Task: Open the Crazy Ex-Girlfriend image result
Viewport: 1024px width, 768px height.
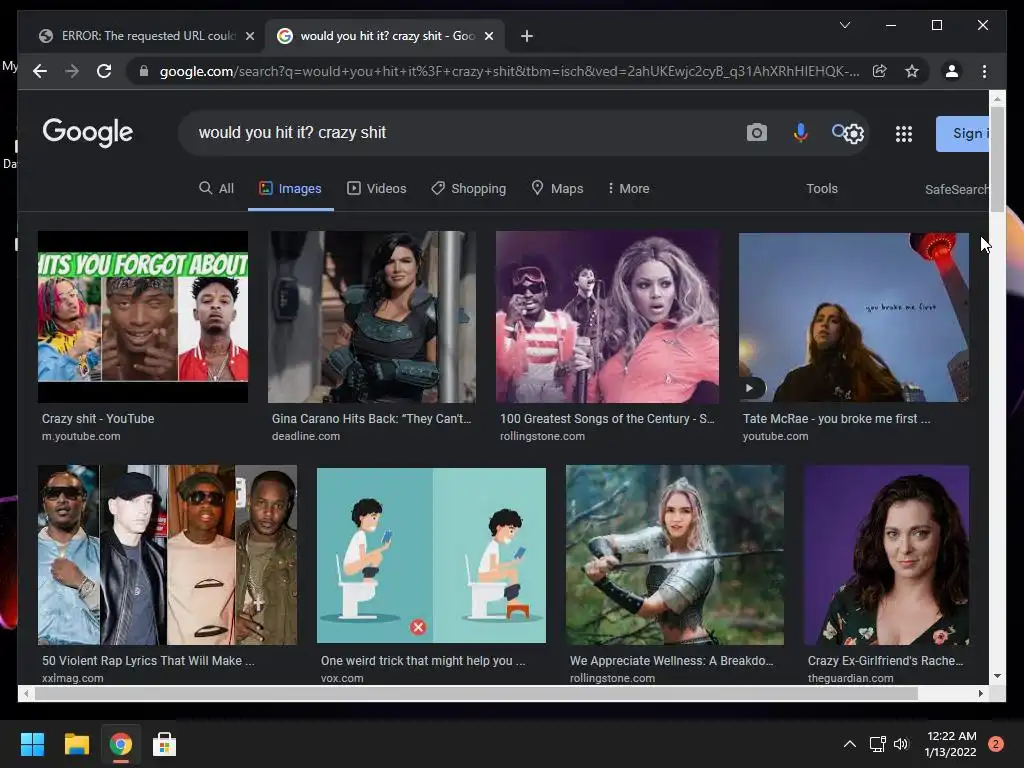Action: [887, 555]
